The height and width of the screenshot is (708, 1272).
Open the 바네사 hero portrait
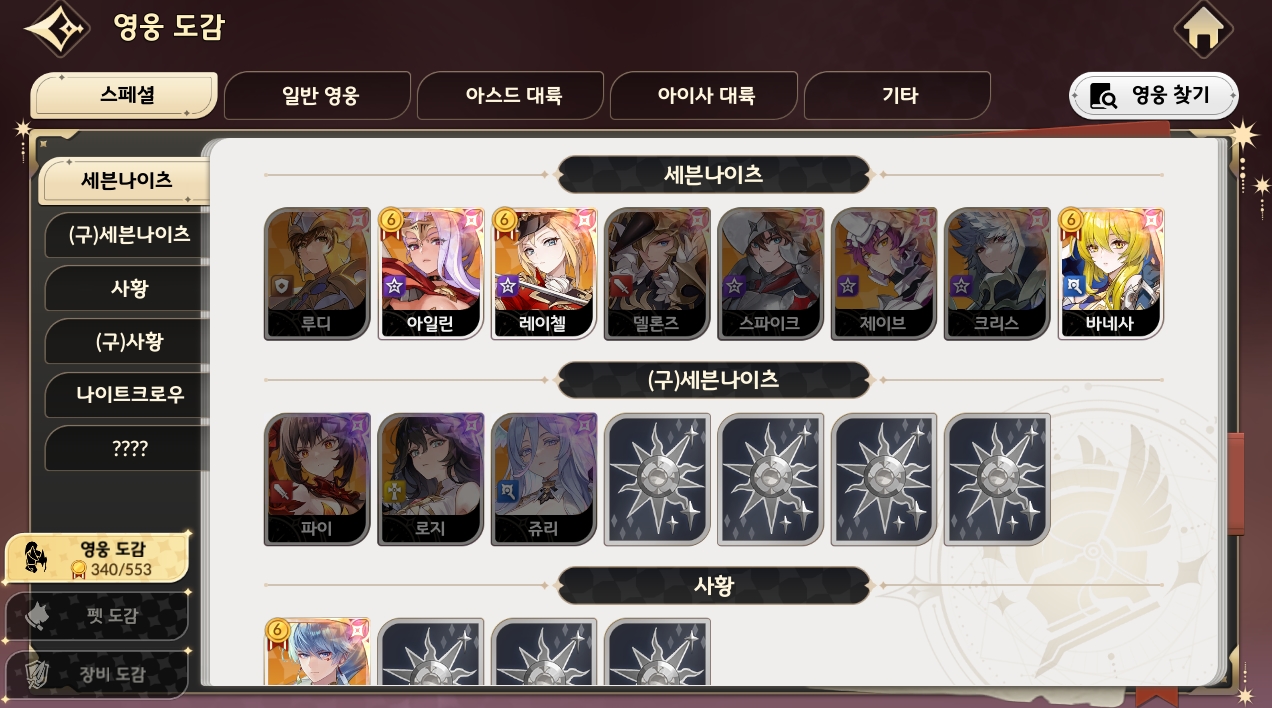1111,274
